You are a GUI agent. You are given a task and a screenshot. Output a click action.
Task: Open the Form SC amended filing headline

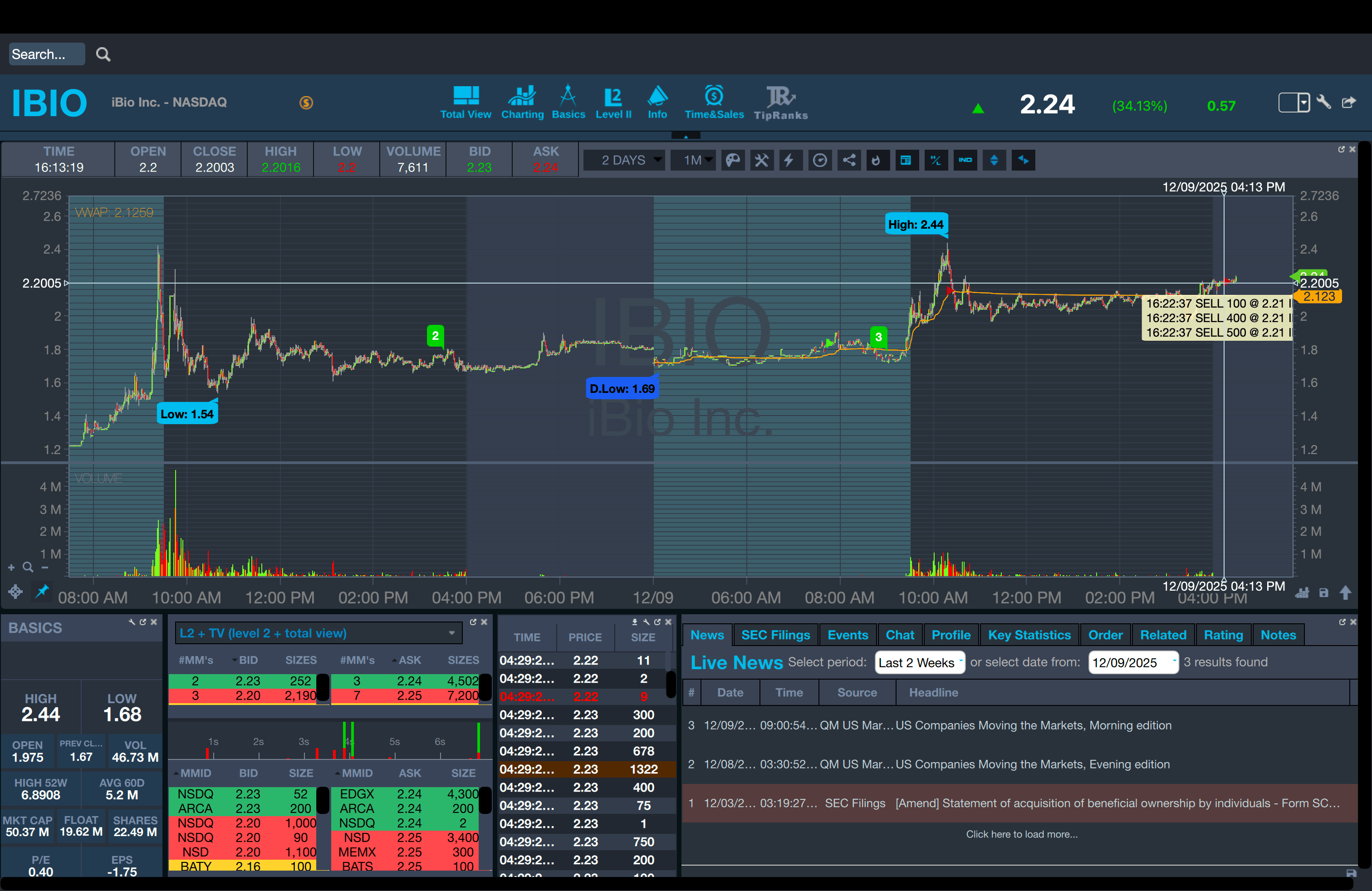pos(1117,803)
